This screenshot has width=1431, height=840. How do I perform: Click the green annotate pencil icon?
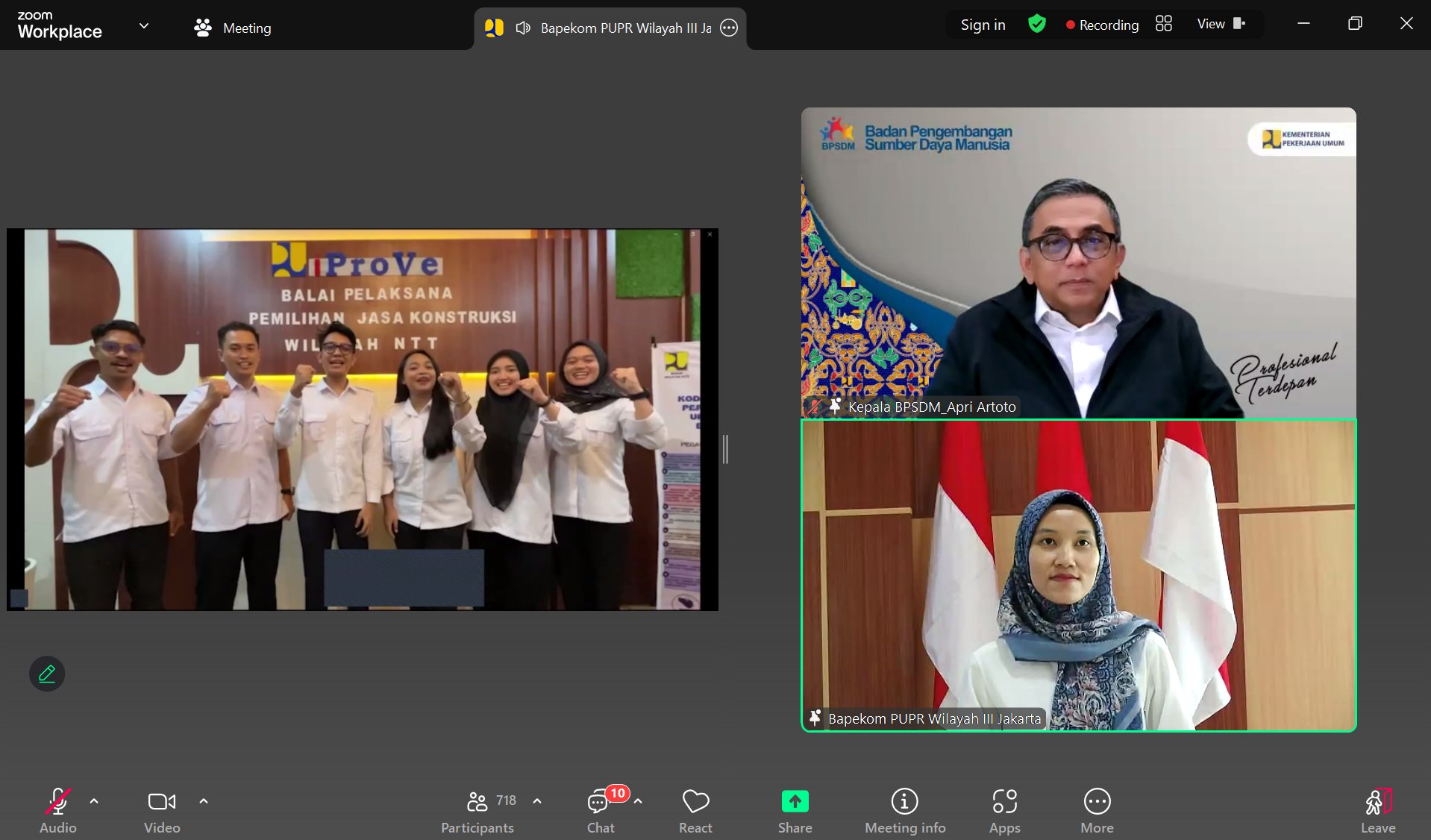[x=47, y=674]
